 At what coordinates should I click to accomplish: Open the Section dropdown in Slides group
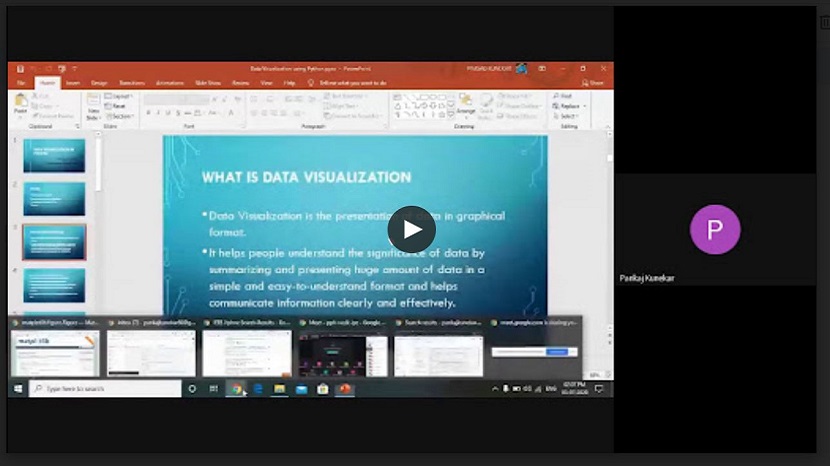point(120,116)
